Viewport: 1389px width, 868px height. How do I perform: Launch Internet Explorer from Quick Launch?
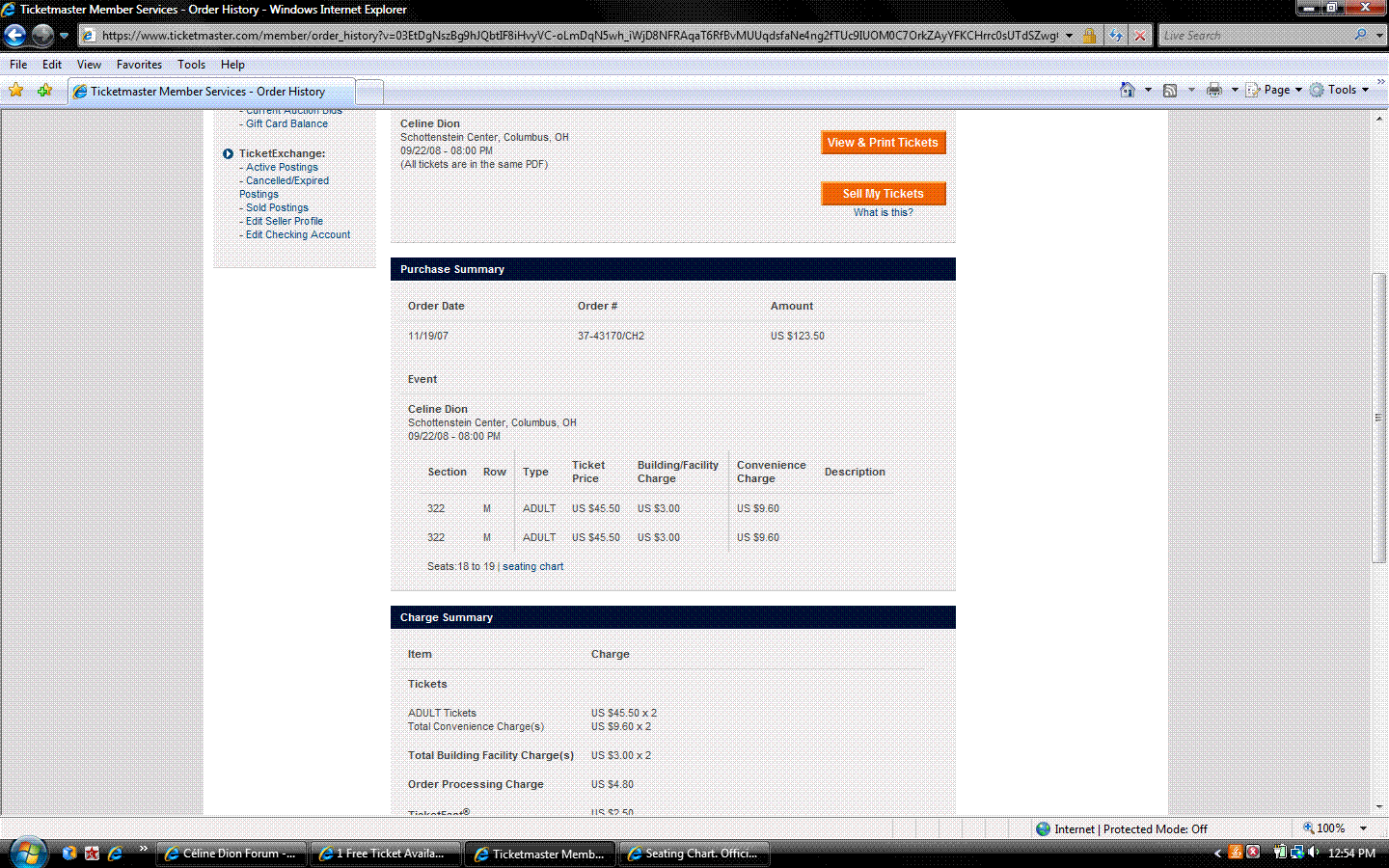click(x=116, y=854)
